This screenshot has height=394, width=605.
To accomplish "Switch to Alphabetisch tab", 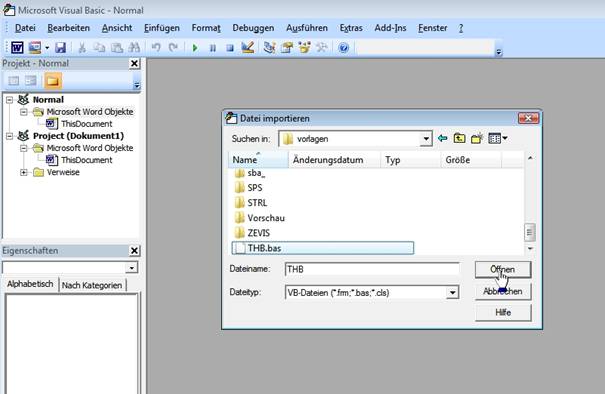I will [30, 284].
